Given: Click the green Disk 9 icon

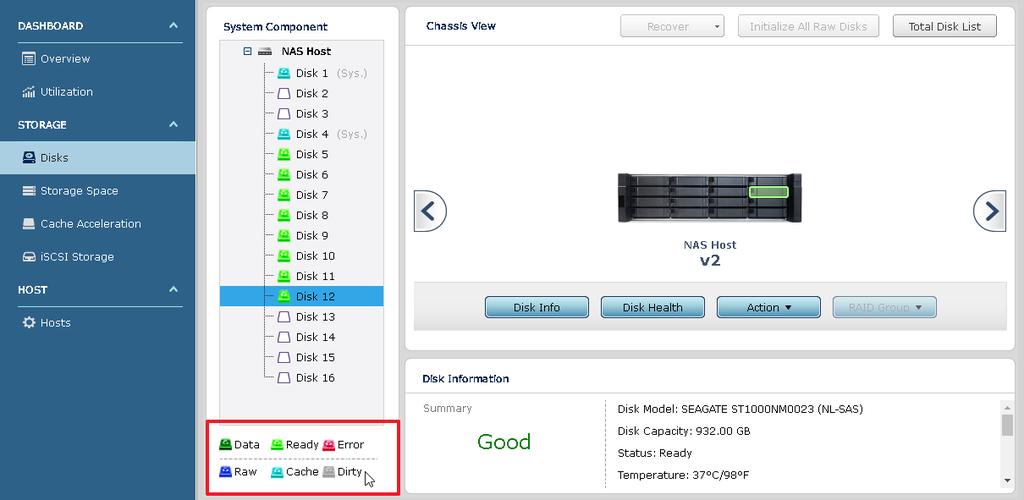Looking at the screenshot, I should point(283,235).
